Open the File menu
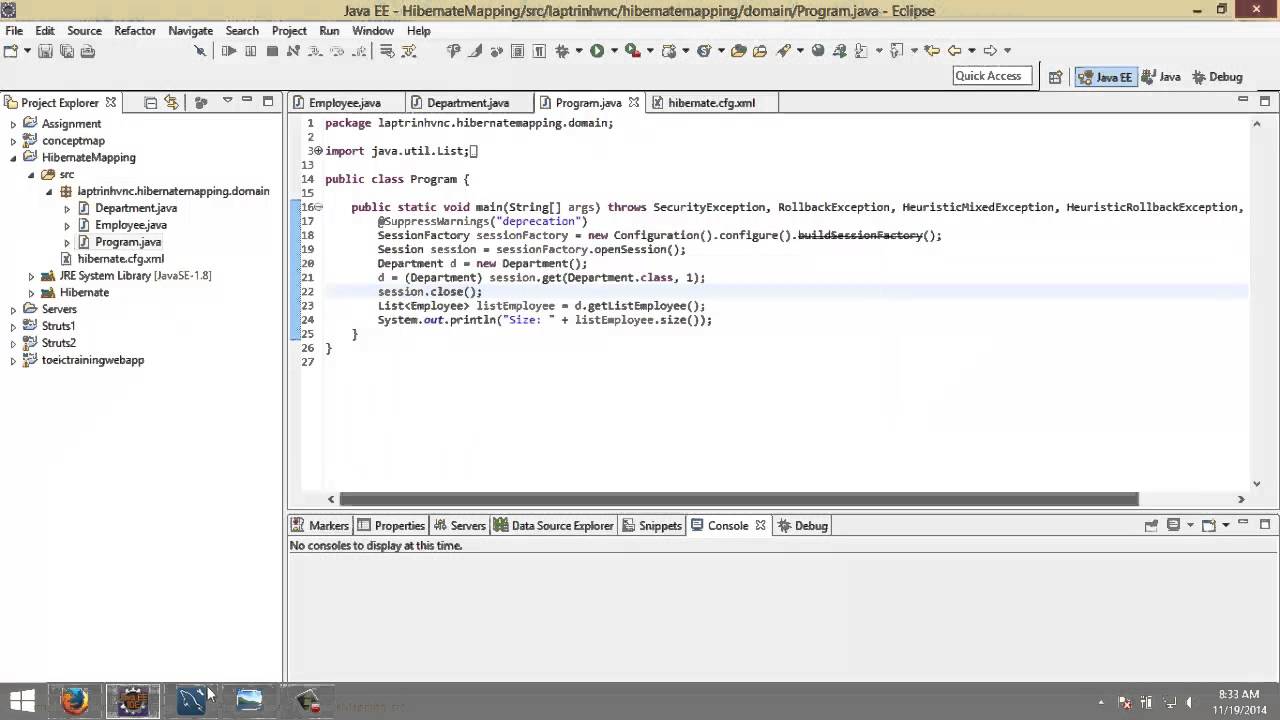 [14, 31]
